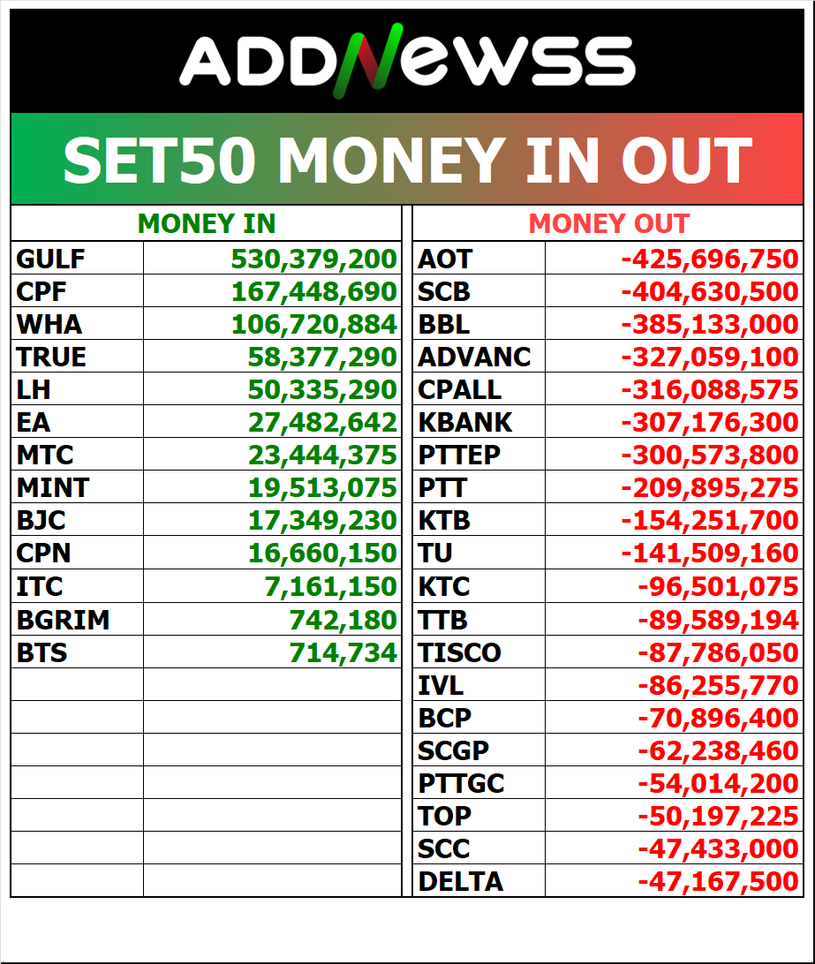Viewport: 815px width, 964px height.
Task: Select the value 530,379,200
Action: click(314, 260)
